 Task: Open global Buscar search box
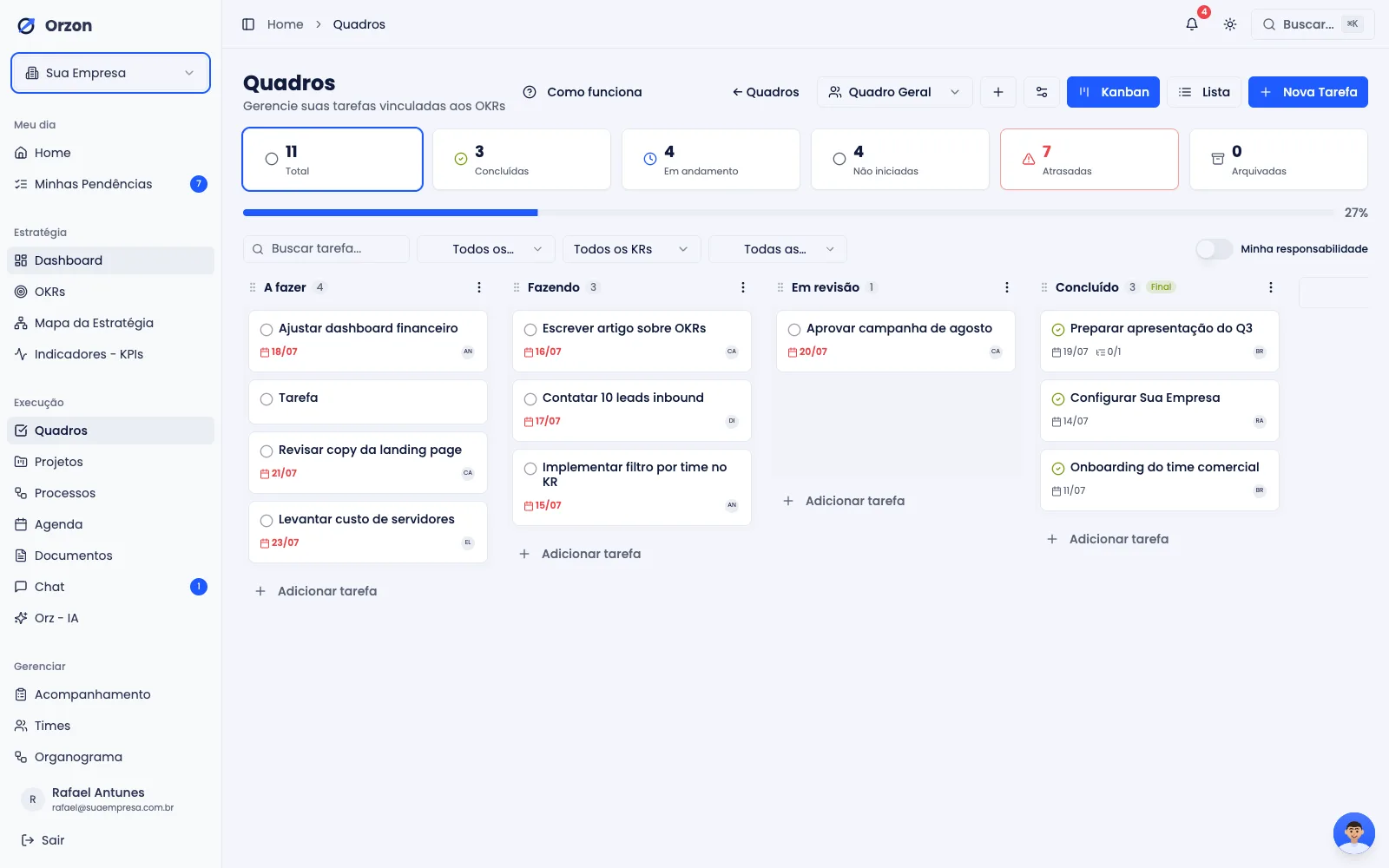click(x=1313, y=24)
